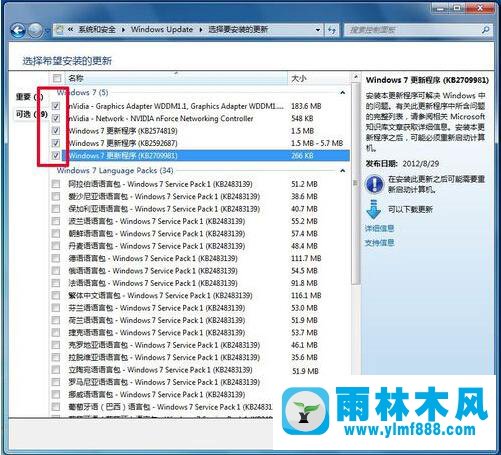Screen dimensions: 501x455
Task: Click the control panel icon in address bar
Action: coord(60,30)
